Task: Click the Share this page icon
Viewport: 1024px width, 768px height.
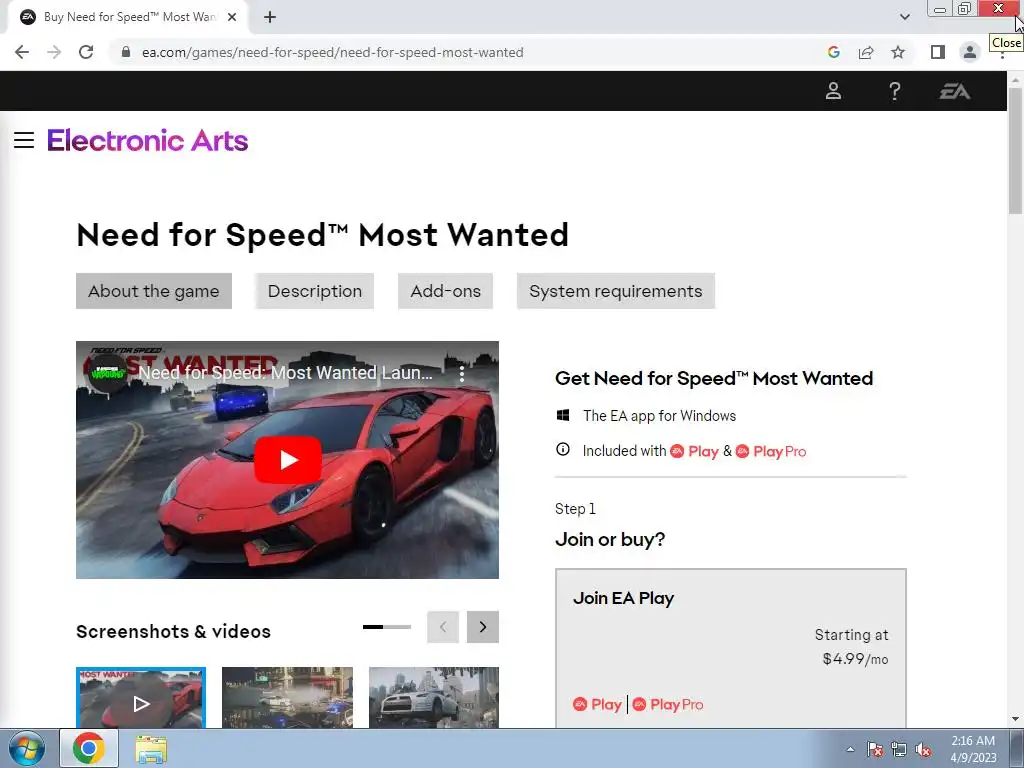Action: pos(866,52)
